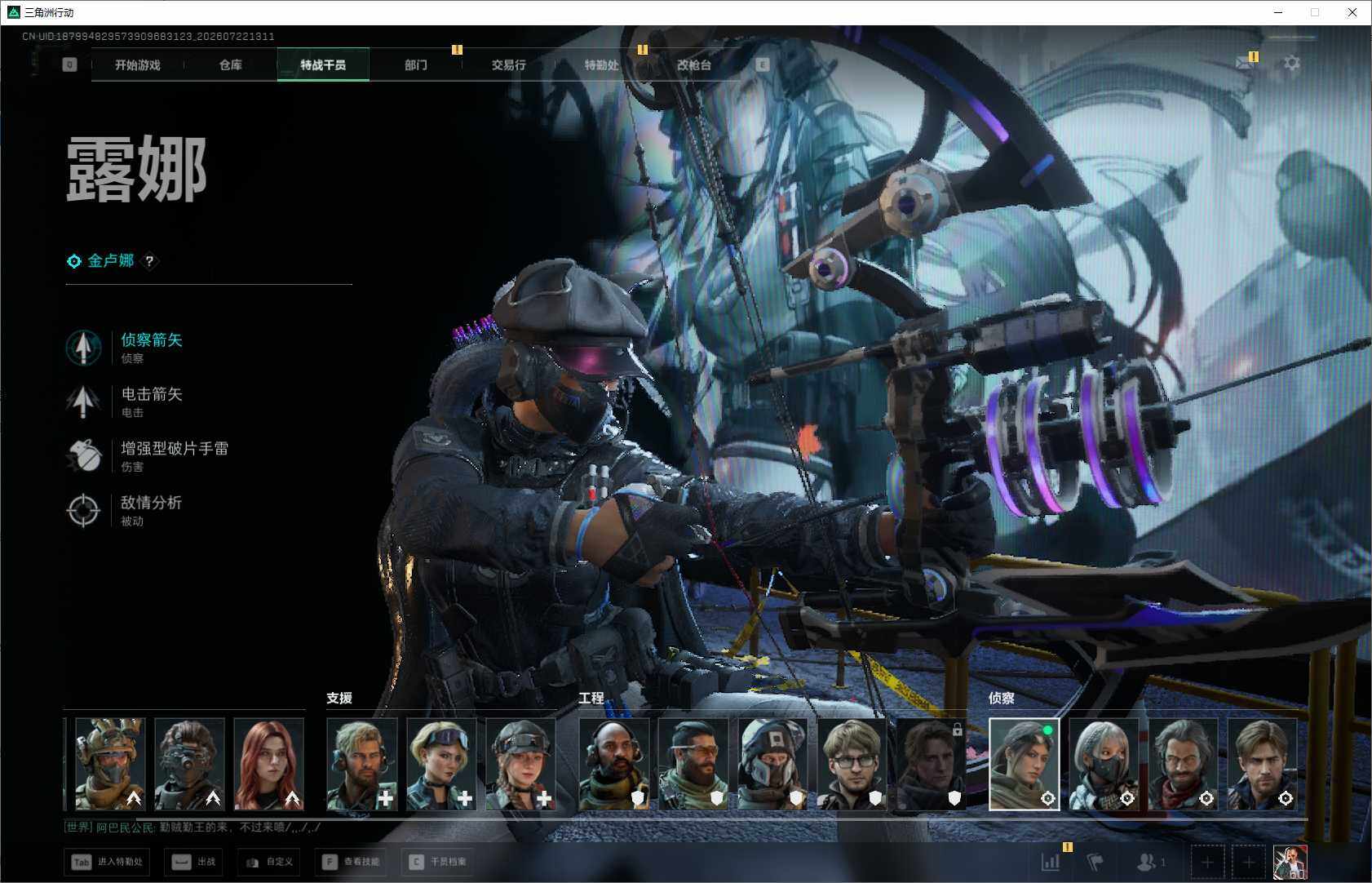Image resolution: width=1372 pixels, height=883 pixels.
Task: Select the bearded recon operator with red scarf
Action: (x=1183, y=764)
